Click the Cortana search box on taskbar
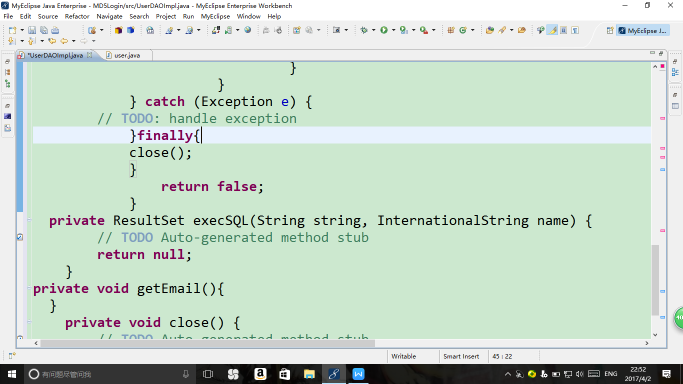The height and width of the screenshot is (384, 683). point(109,374)
